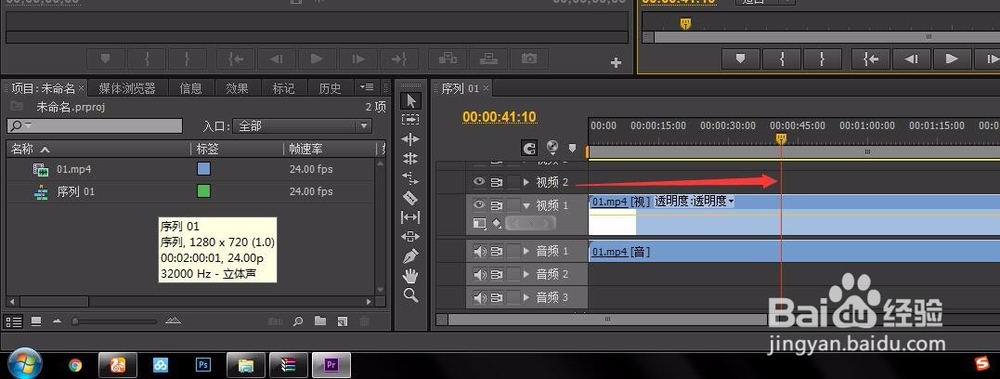The height and width of the screenshot is (379, 1000).
Task: Click the project thumbnail zoom slider
Action: click(114, 321)
